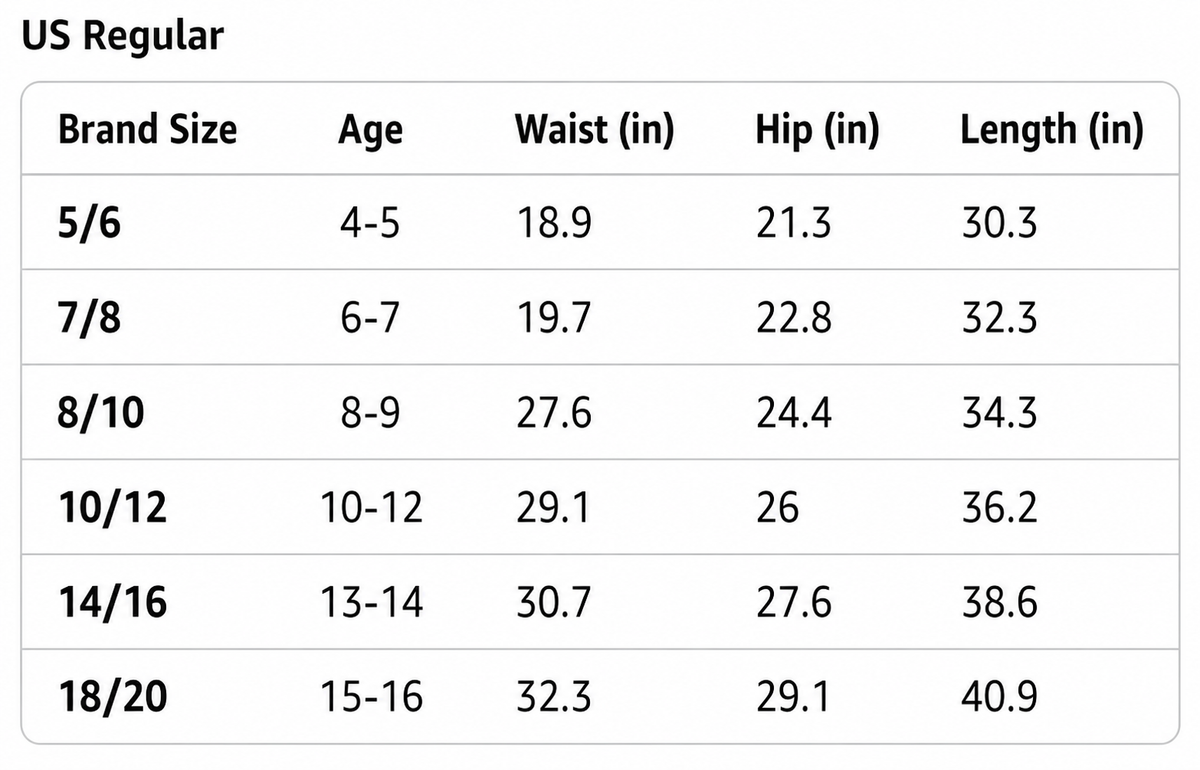Click the Age column header
This screenshot has width=1200, height=770.
coord(370,130)
